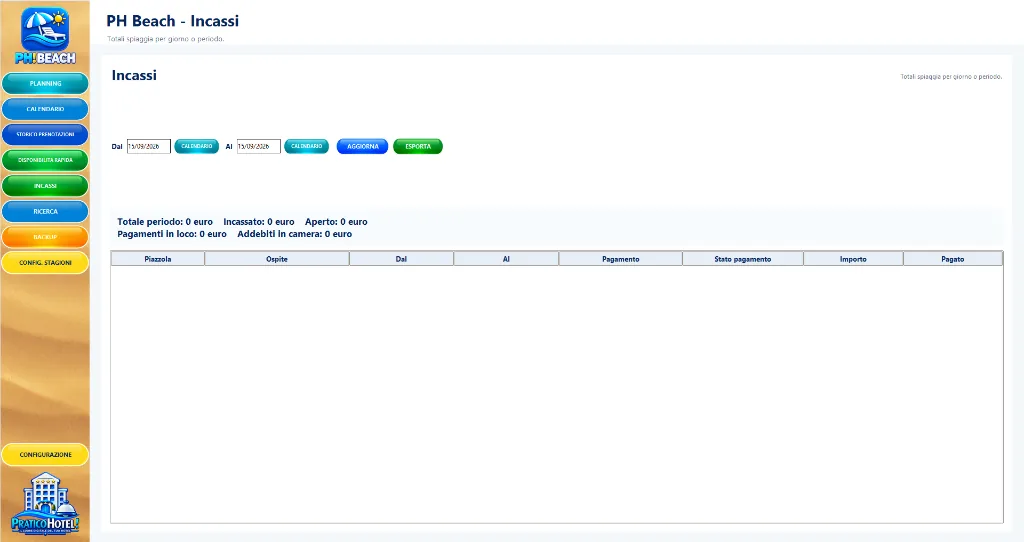Open the Calendario picker for the Dal date
This screenshot has width=1024, height=542.
point(197,146)
